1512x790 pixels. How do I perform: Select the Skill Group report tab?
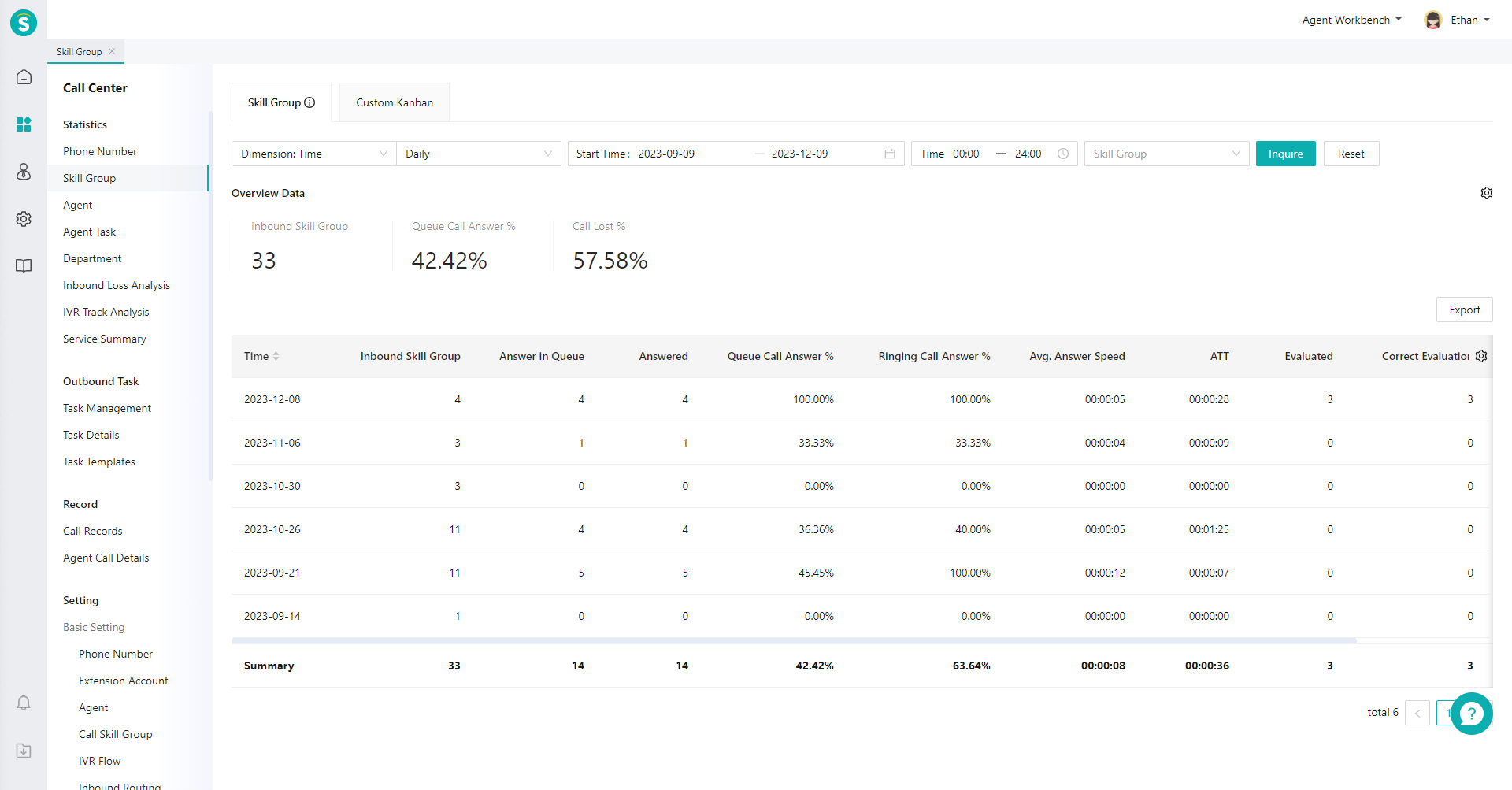[281, 102]
